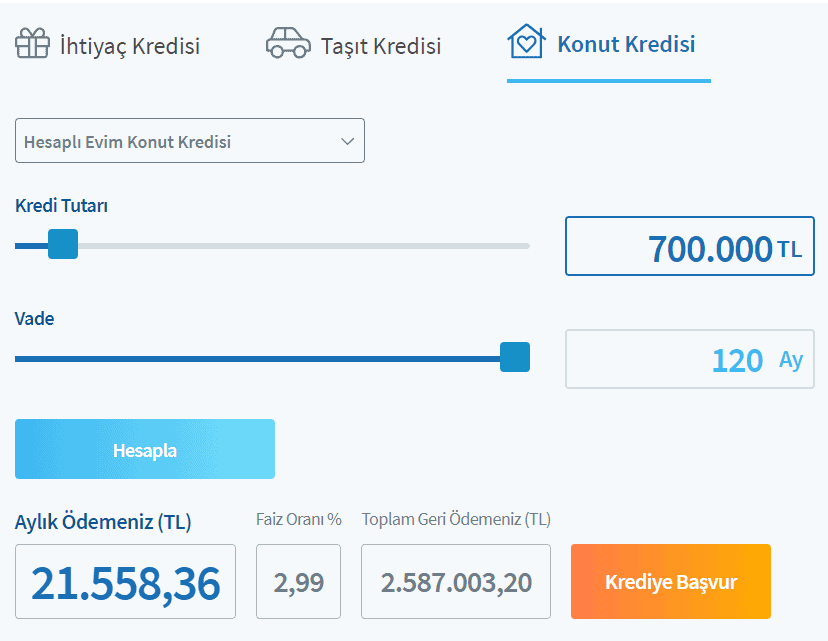Click the unfilled gray part of Kredi Tutarı track
This screenshot has width=828, height=641.
[x=300, y=245]
